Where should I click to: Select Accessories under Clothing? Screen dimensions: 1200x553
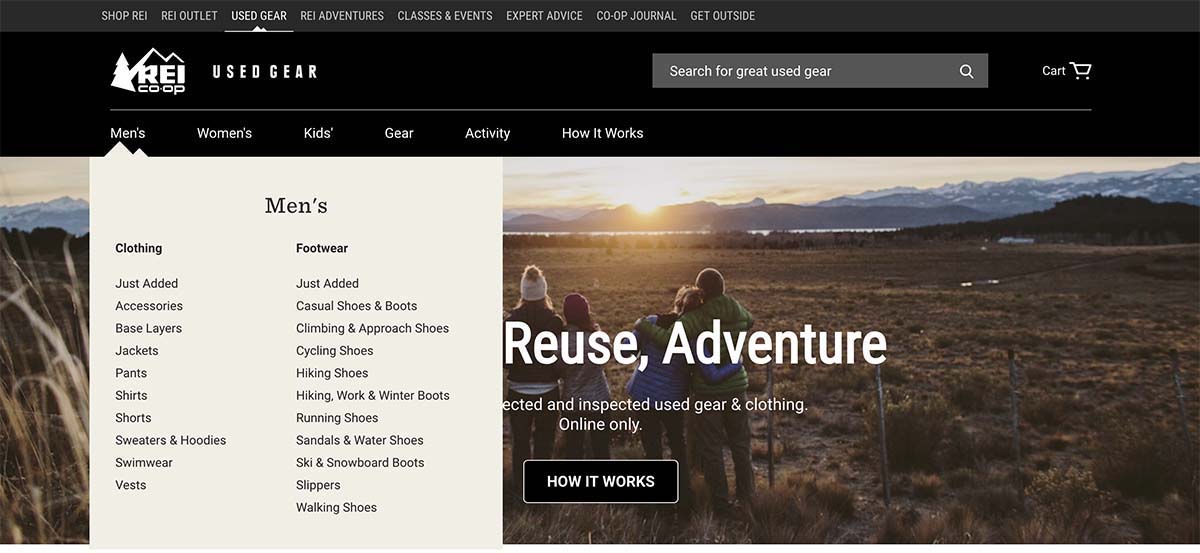click(149, 306)
